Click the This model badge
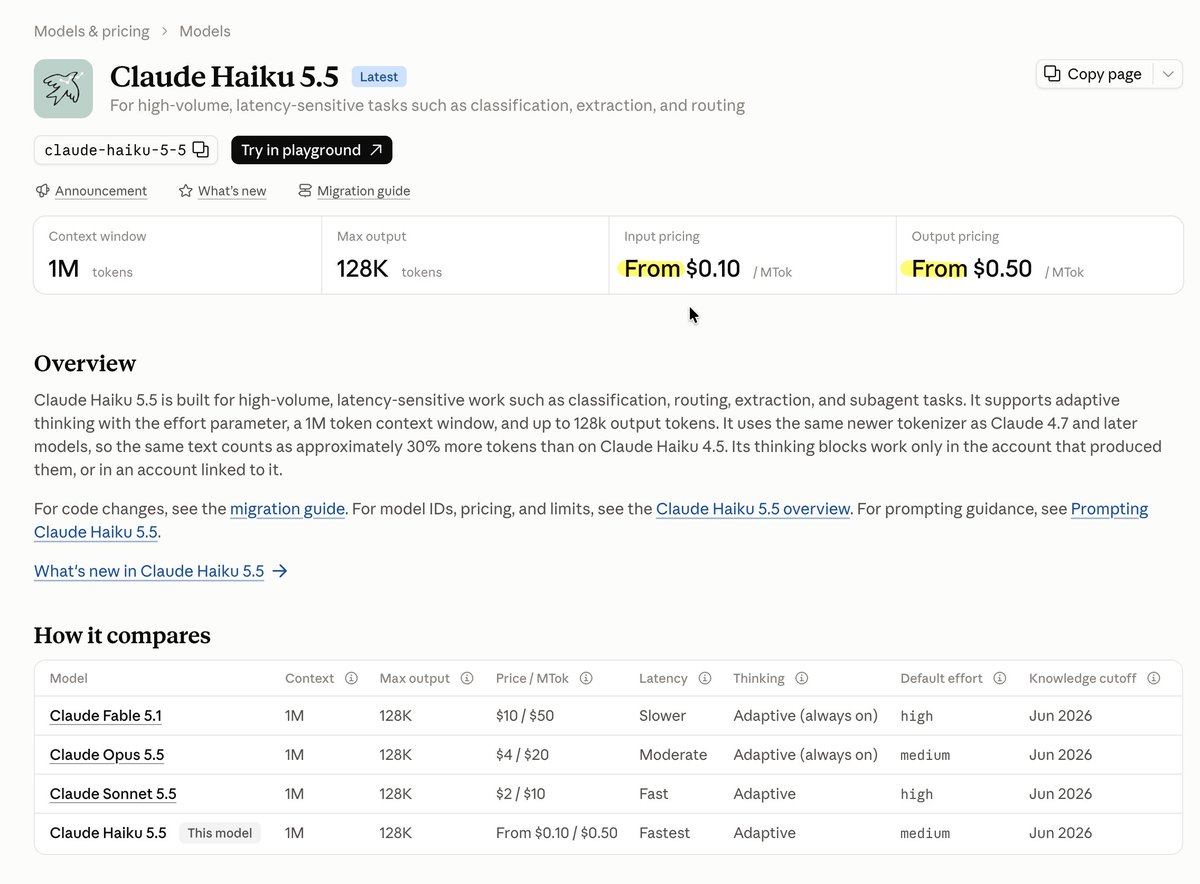 pos(220,833)
